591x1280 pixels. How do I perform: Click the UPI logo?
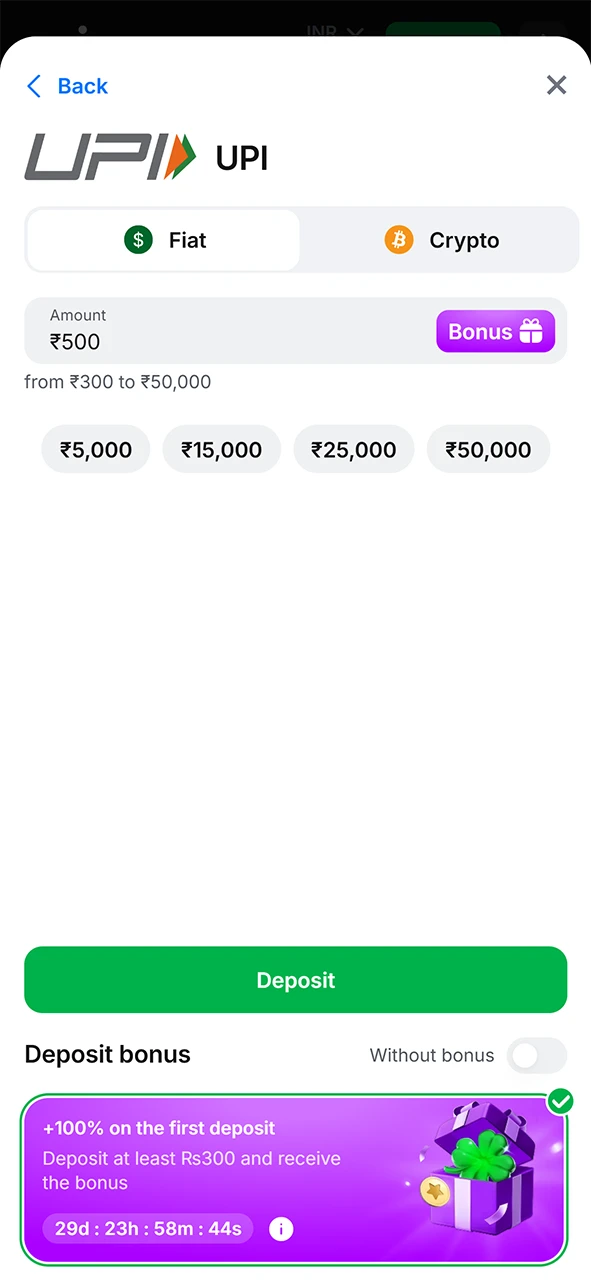tap(110, 156)
